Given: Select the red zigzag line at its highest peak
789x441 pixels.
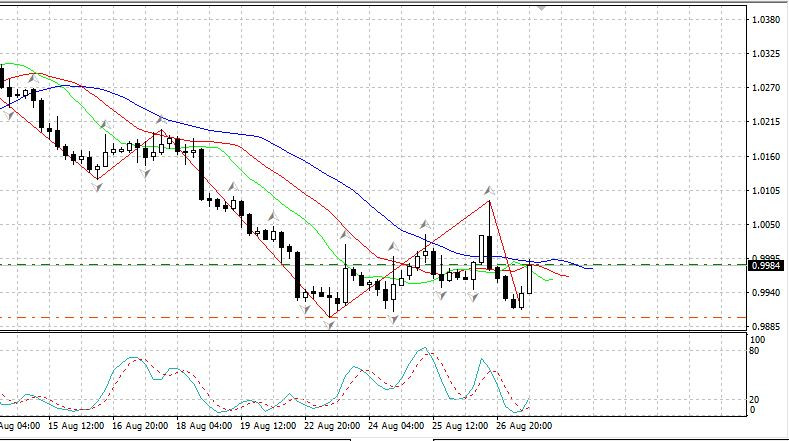Looking at the screenshot, I should click(489, 202).
